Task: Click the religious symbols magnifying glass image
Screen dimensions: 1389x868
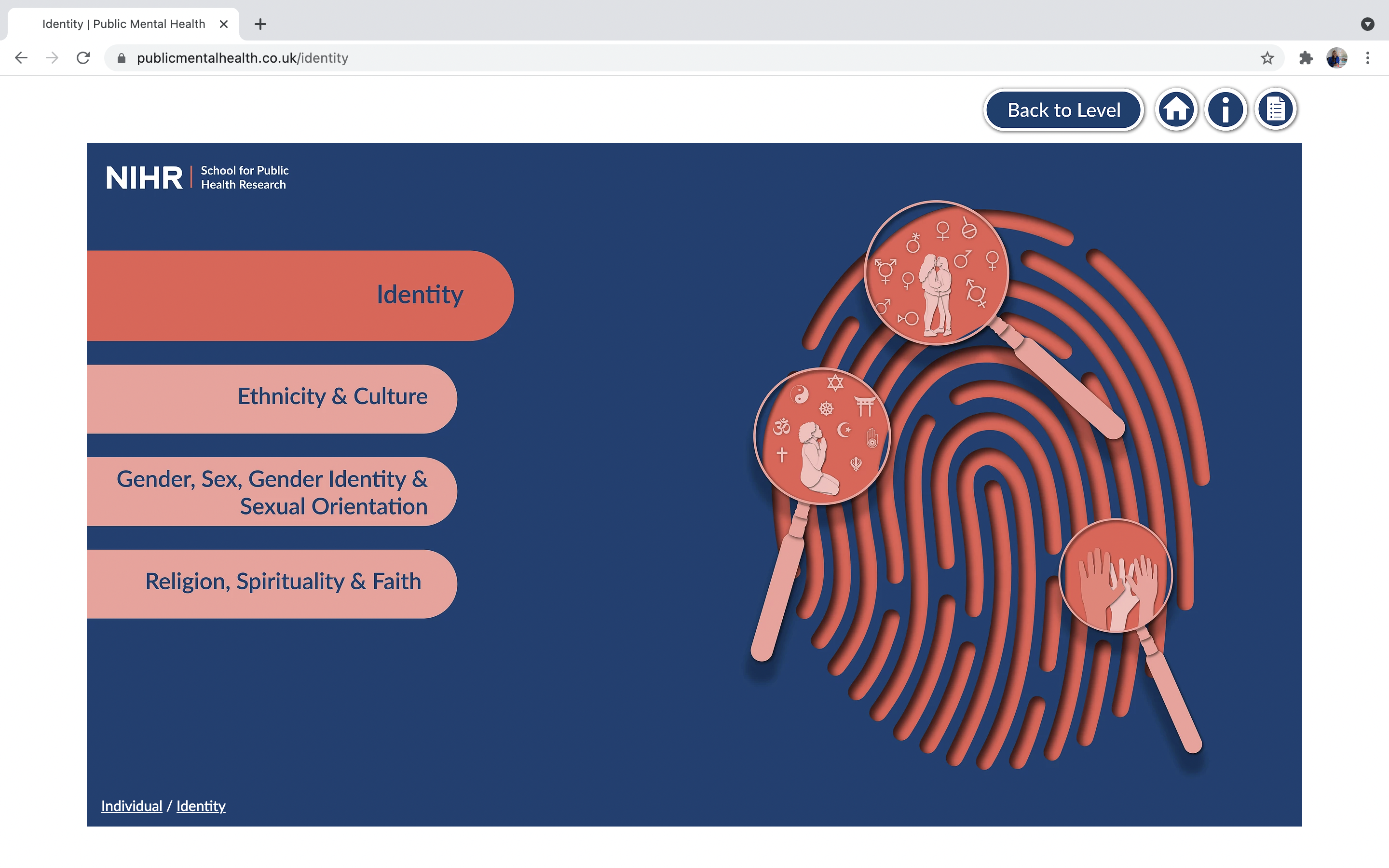Action: pyautogui.click(x=821, y=436)
